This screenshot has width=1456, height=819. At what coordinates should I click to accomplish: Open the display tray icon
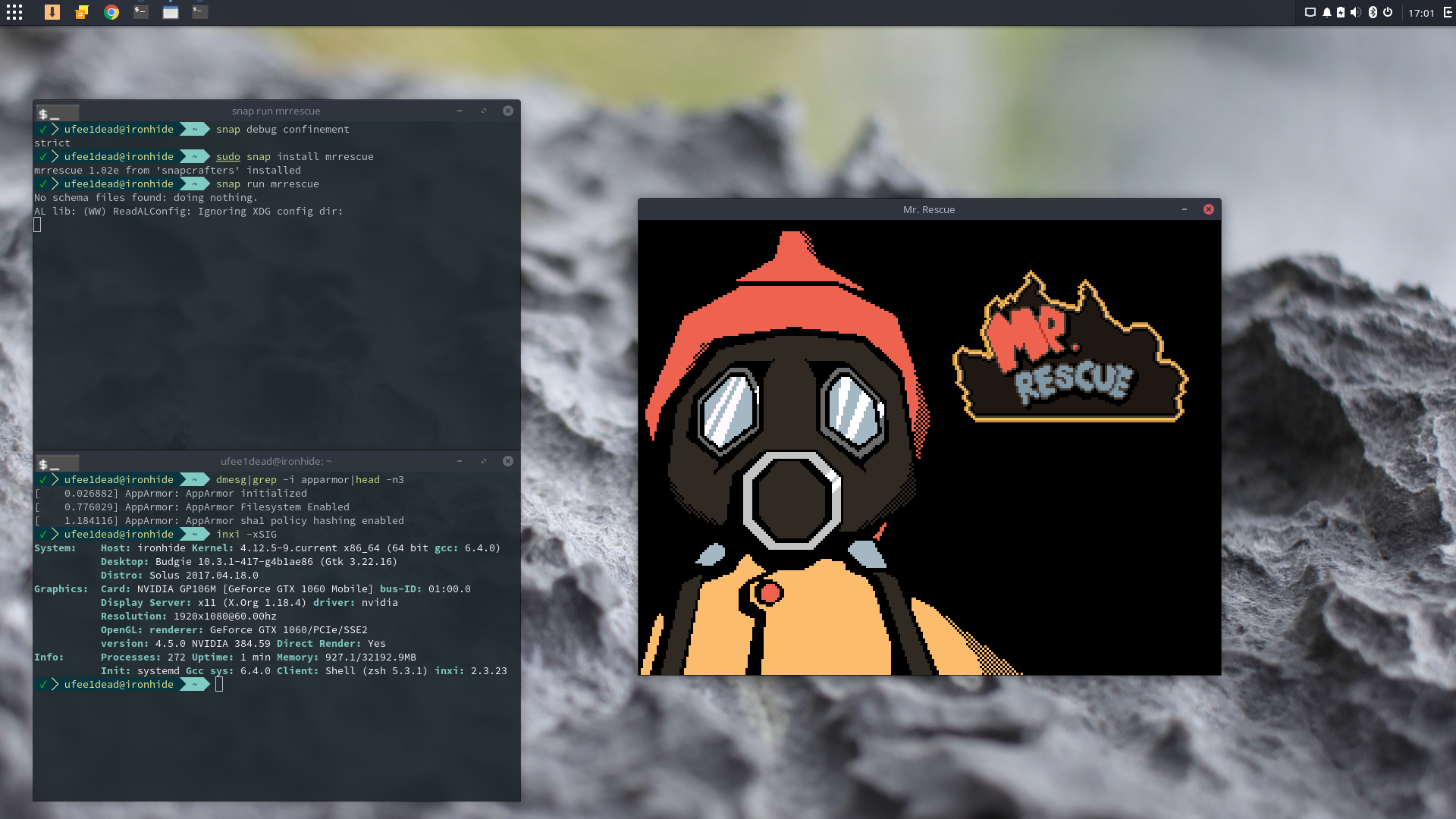[x=1310, y=12]
